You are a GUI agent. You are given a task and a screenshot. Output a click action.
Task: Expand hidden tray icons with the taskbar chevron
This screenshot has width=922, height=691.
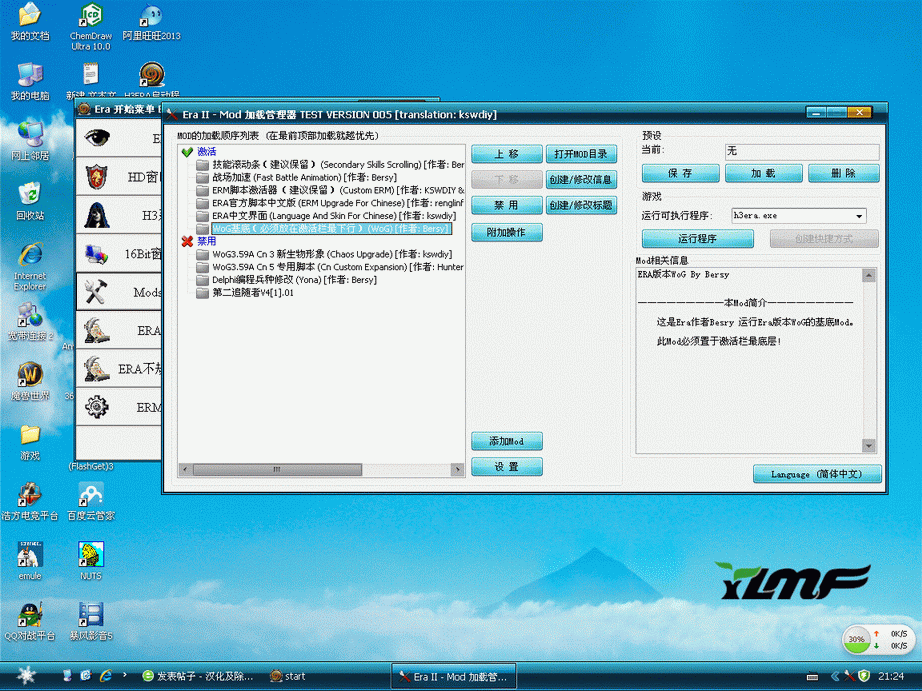pos(834,676)
